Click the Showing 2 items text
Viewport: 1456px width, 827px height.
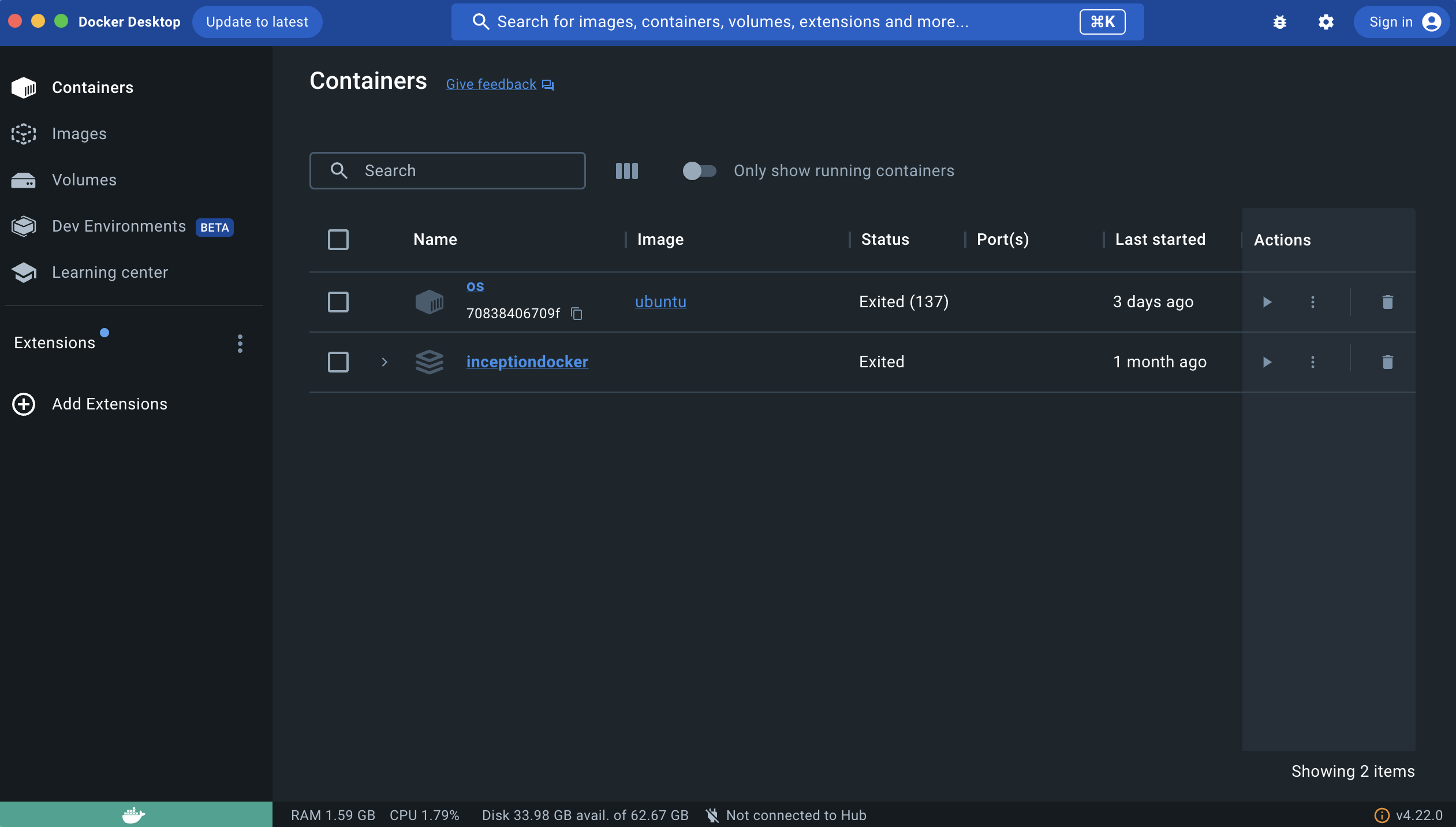tap(1353, 771)
